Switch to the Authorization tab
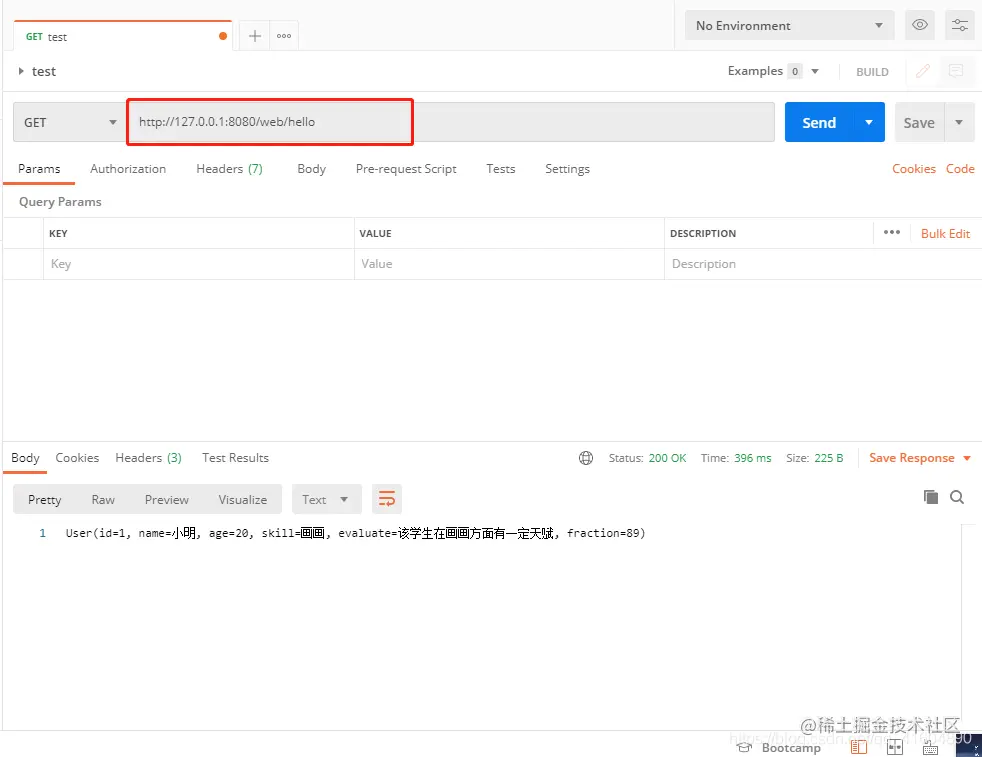 [x=128, y=168]
